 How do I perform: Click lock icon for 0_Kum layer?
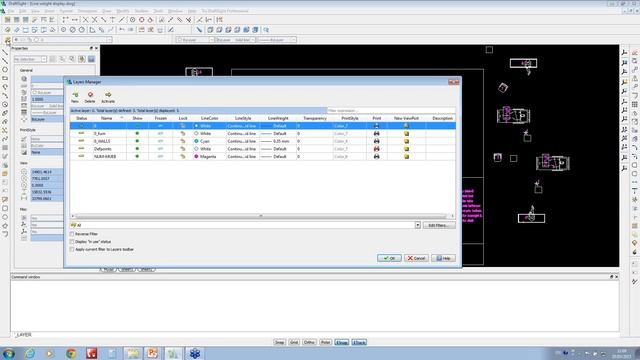[x=183, y=133]
